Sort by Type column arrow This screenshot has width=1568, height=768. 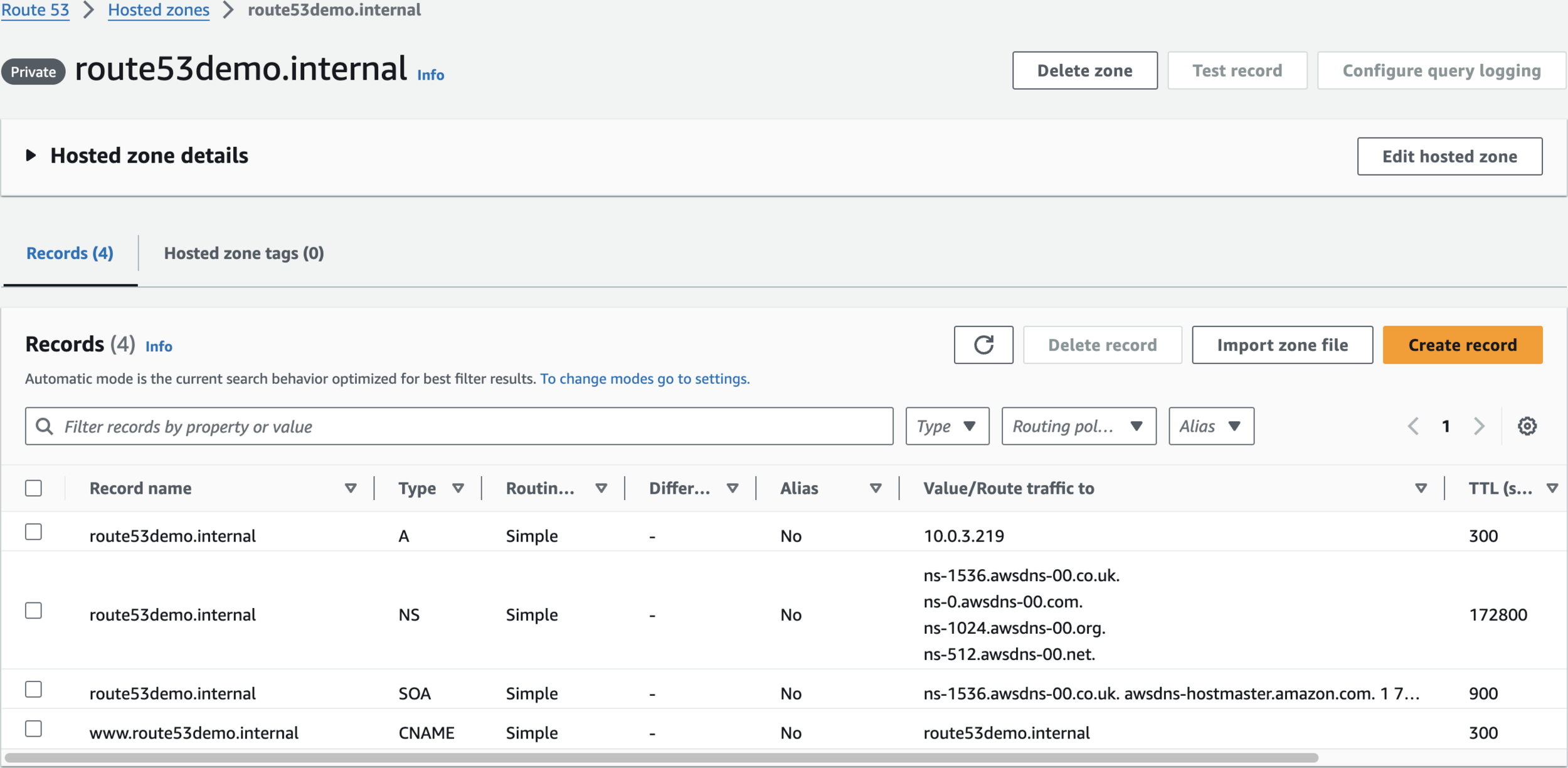pyautogui.click(x=458, y=488)
